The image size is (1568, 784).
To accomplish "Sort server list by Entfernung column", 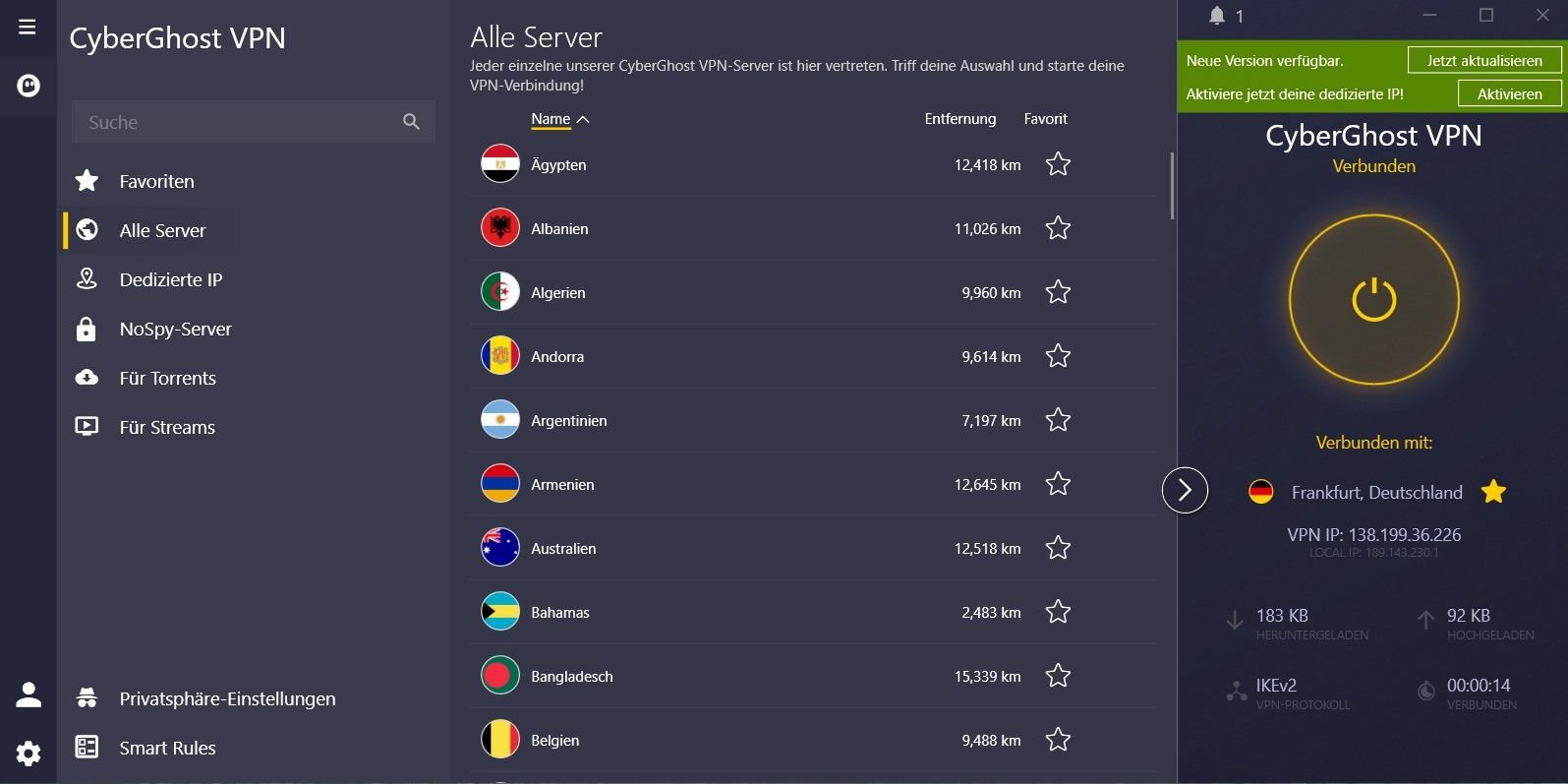I will (960, 119).
